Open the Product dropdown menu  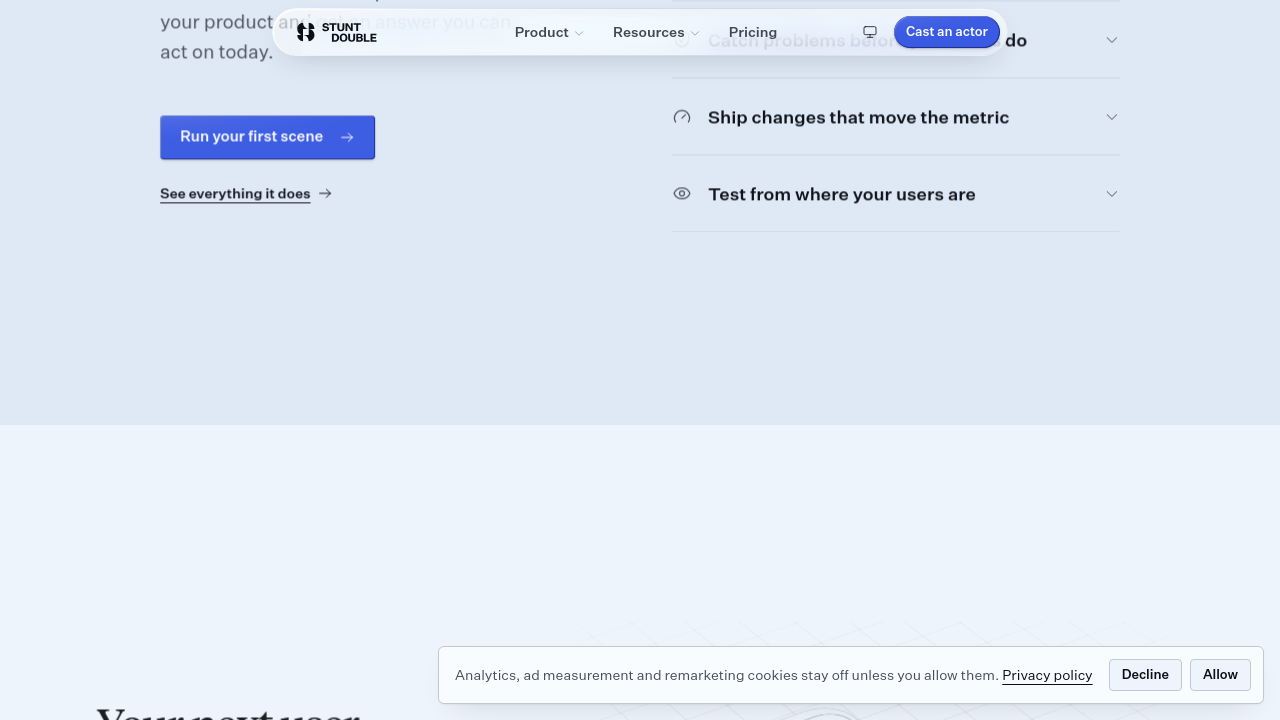[x=549, y=32]
